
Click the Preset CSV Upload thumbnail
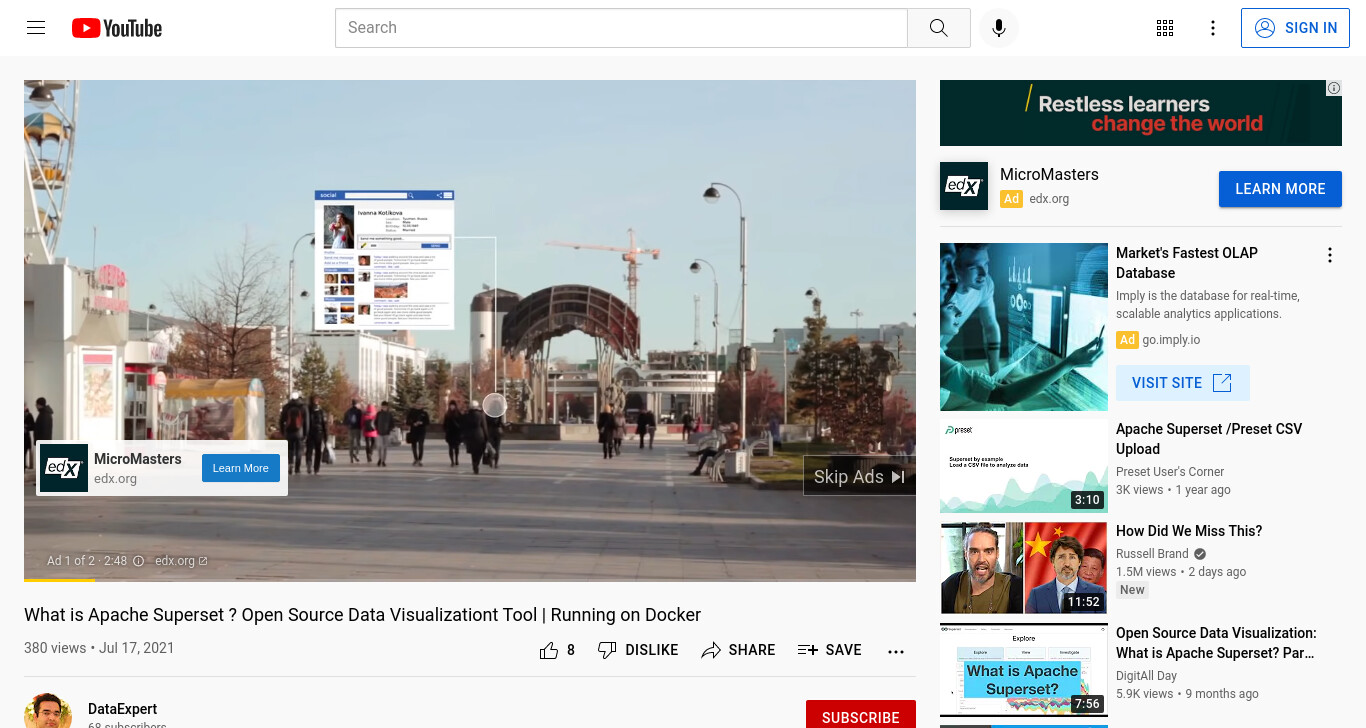(x=1024, y=466)
